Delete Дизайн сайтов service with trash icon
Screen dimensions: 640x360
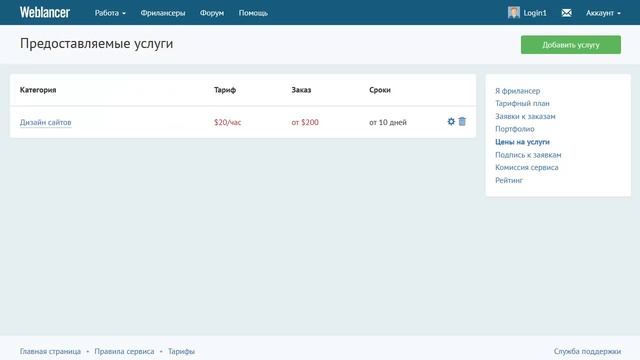click(x=462, y=121)
